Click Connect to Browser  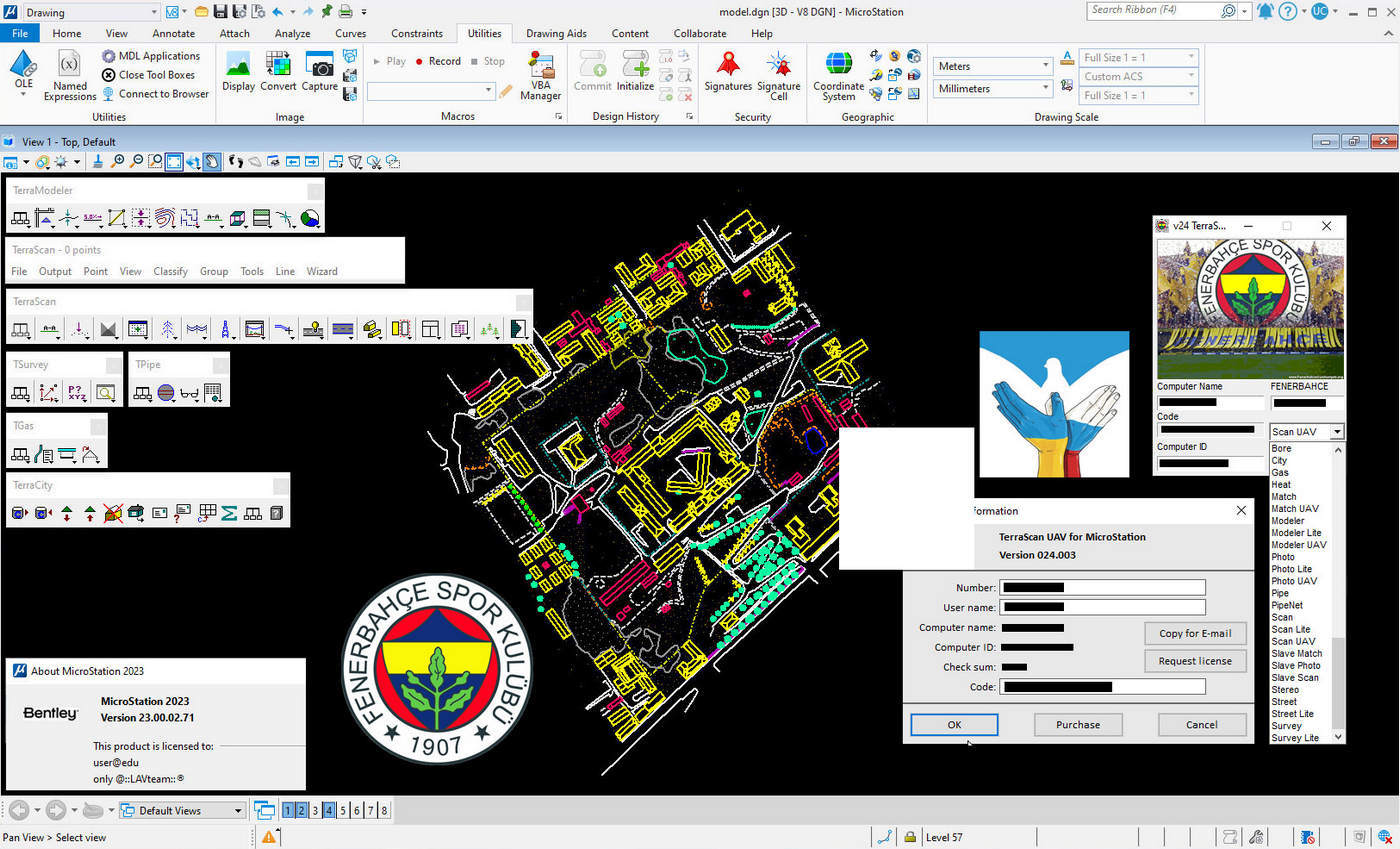point(155,94)
